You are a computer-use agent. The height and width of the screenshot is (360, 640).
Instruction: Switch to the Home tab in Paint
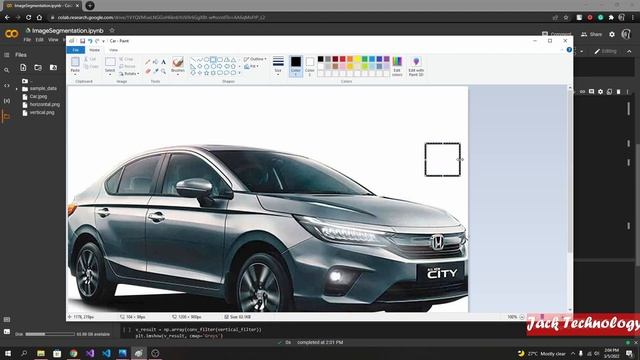click(x=94, y=50)
